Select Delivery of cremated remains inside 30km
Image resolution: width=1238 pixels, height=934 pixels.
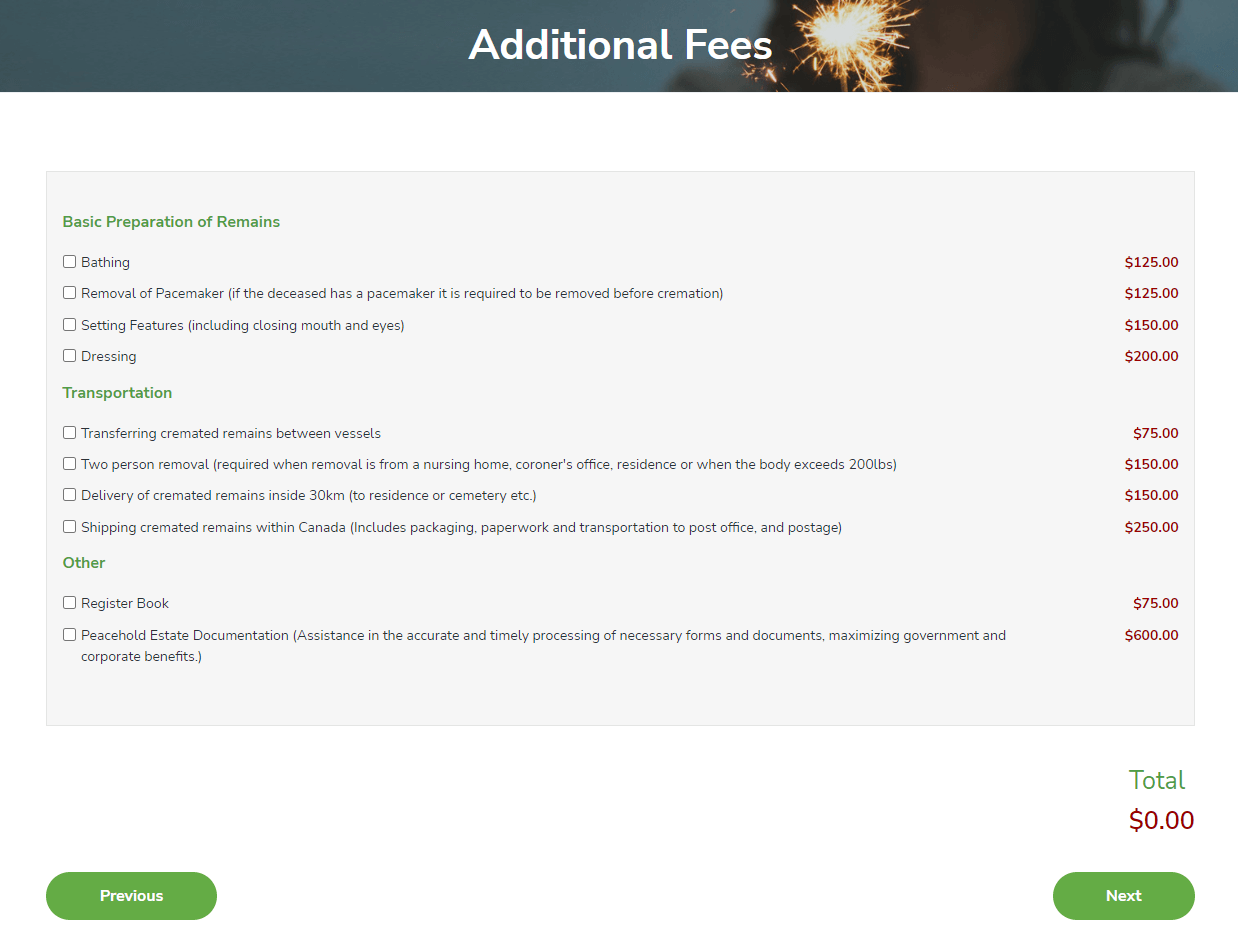(x=70, y=495)
